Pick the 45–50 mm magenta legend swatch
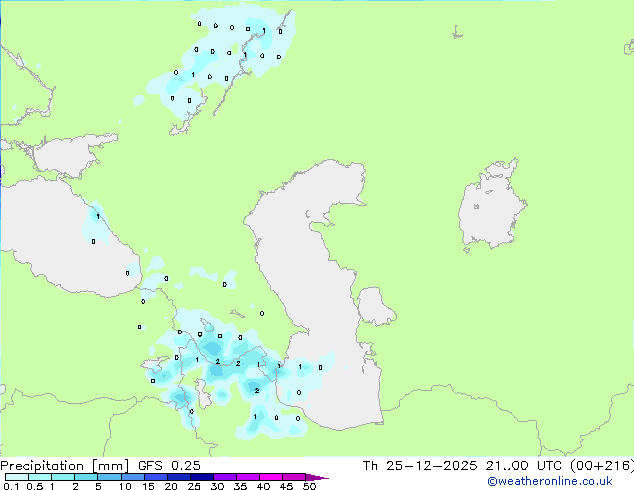The height and width of the screenshot is (490, 634). pyautogui.click(x=297, y=477)
